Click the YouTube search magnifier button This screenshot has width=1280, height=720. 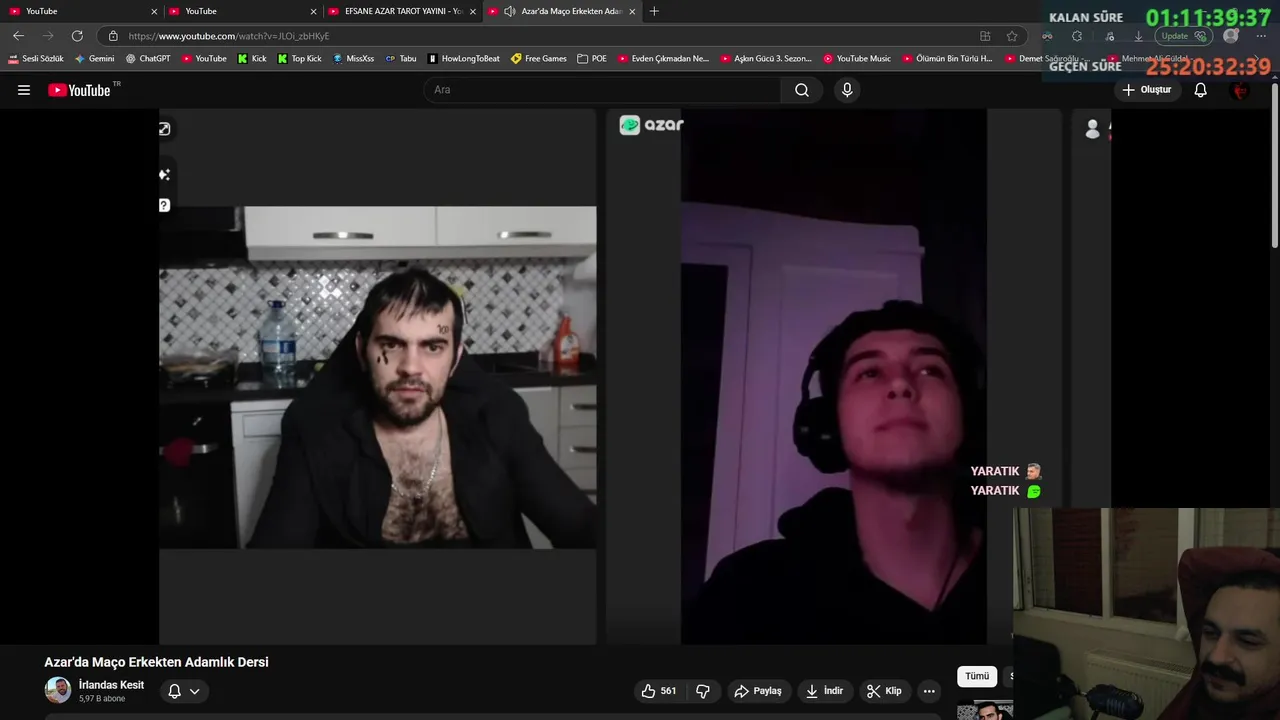pyautogui.click(x=802, y=90)
